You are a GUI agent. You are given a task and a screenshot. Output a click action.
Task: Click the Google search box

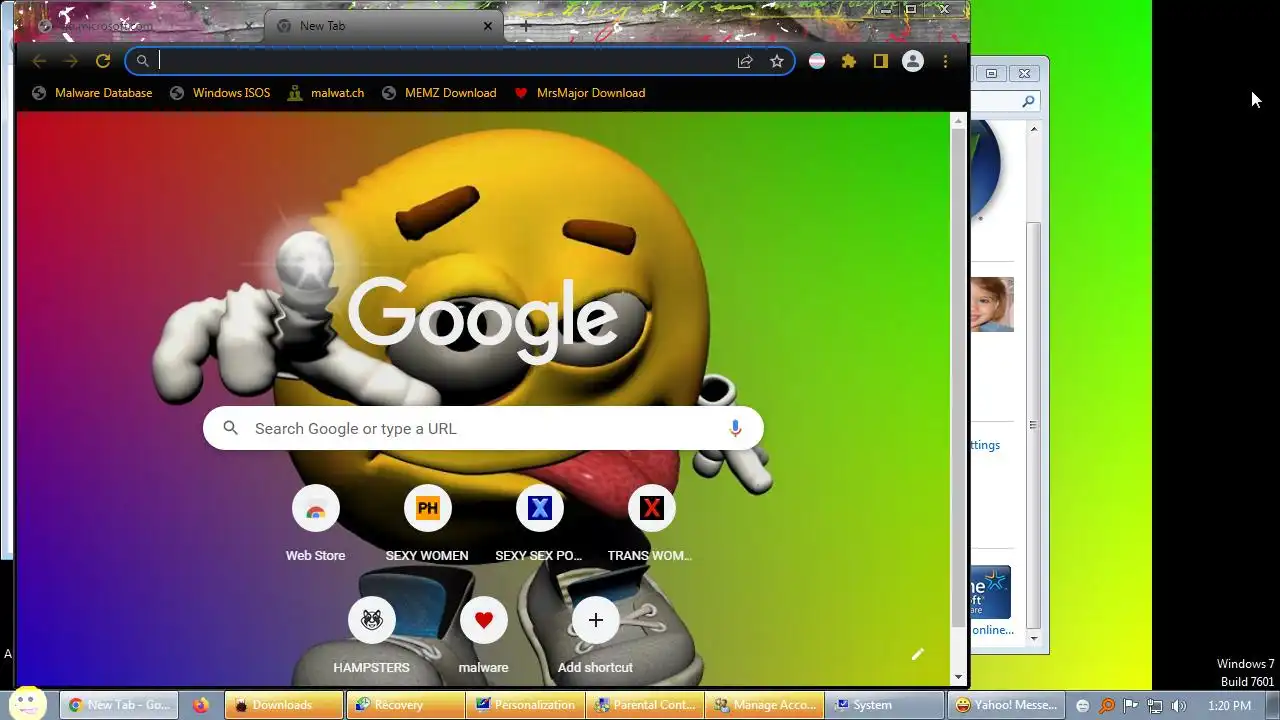(483, 428)
